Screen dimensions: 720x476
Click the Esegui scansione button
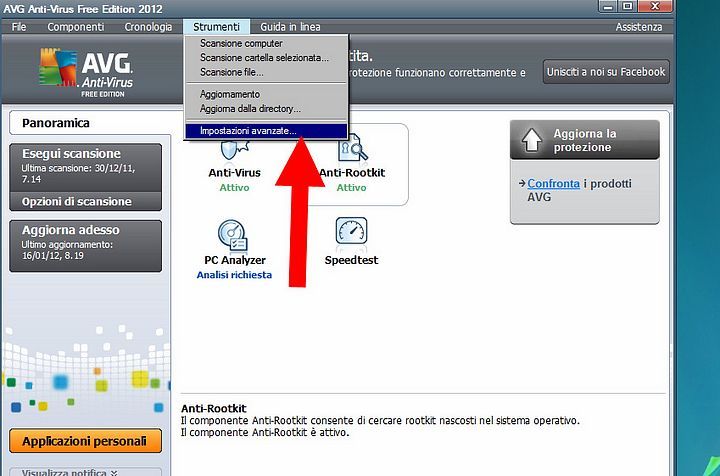[x=85, y=167]
